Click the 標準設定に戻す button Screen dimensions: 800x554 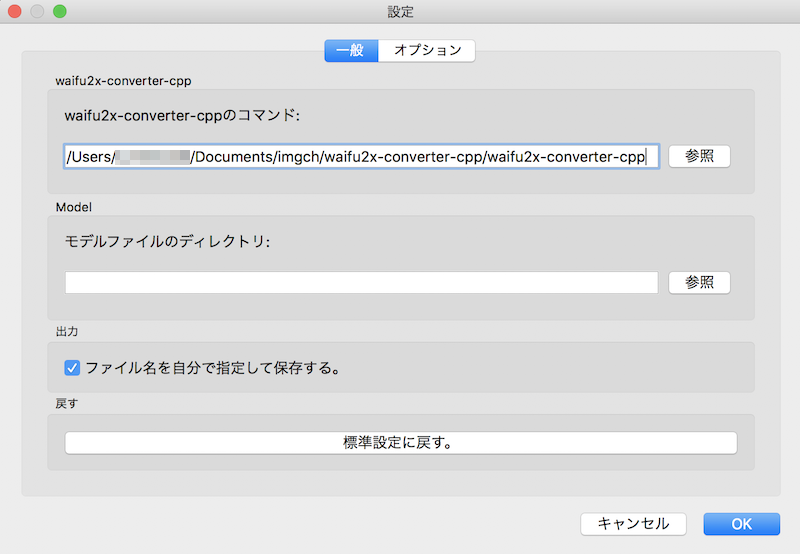(400, 442)
